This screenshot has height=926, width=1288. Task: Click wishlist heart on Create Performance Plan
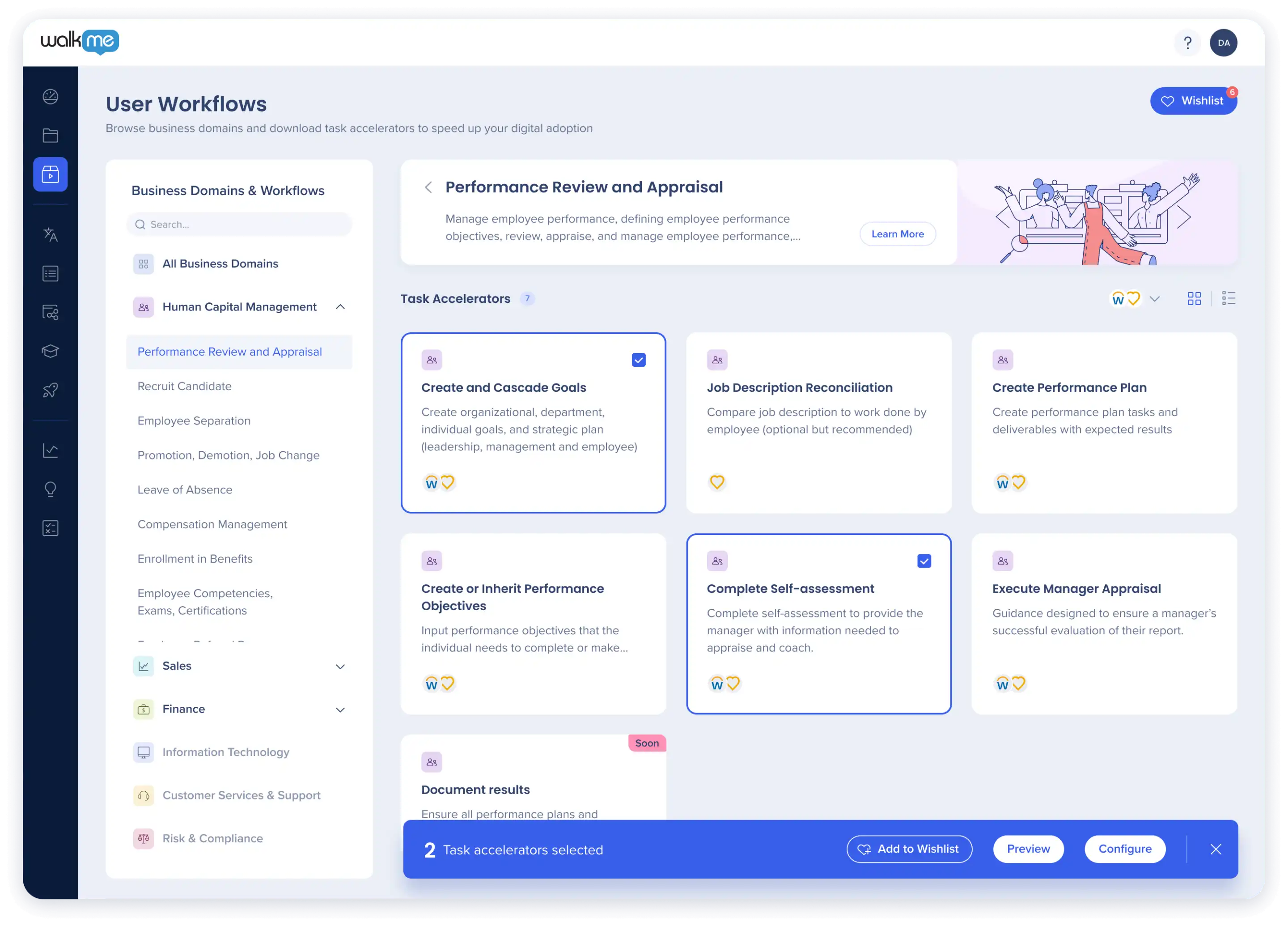coord(1018,482)
